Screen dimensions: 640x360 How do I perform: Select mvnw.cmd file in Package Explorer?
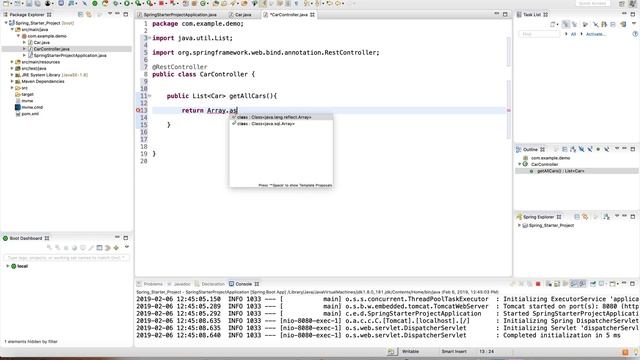coord(32,107)
